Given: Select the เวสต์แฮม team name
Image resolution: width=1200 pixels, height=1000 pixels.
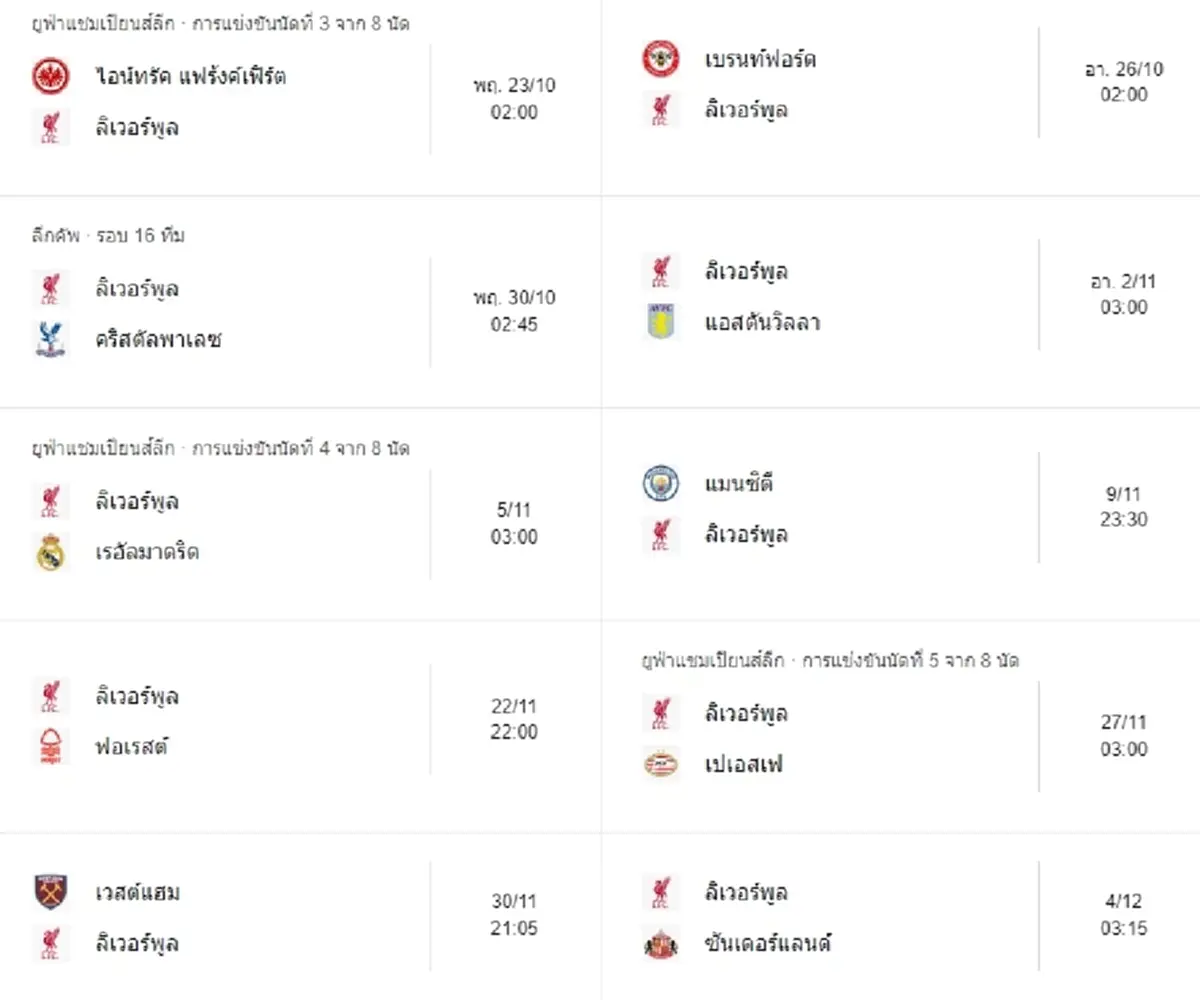Looking at the screenshot, I should [138, 892].
